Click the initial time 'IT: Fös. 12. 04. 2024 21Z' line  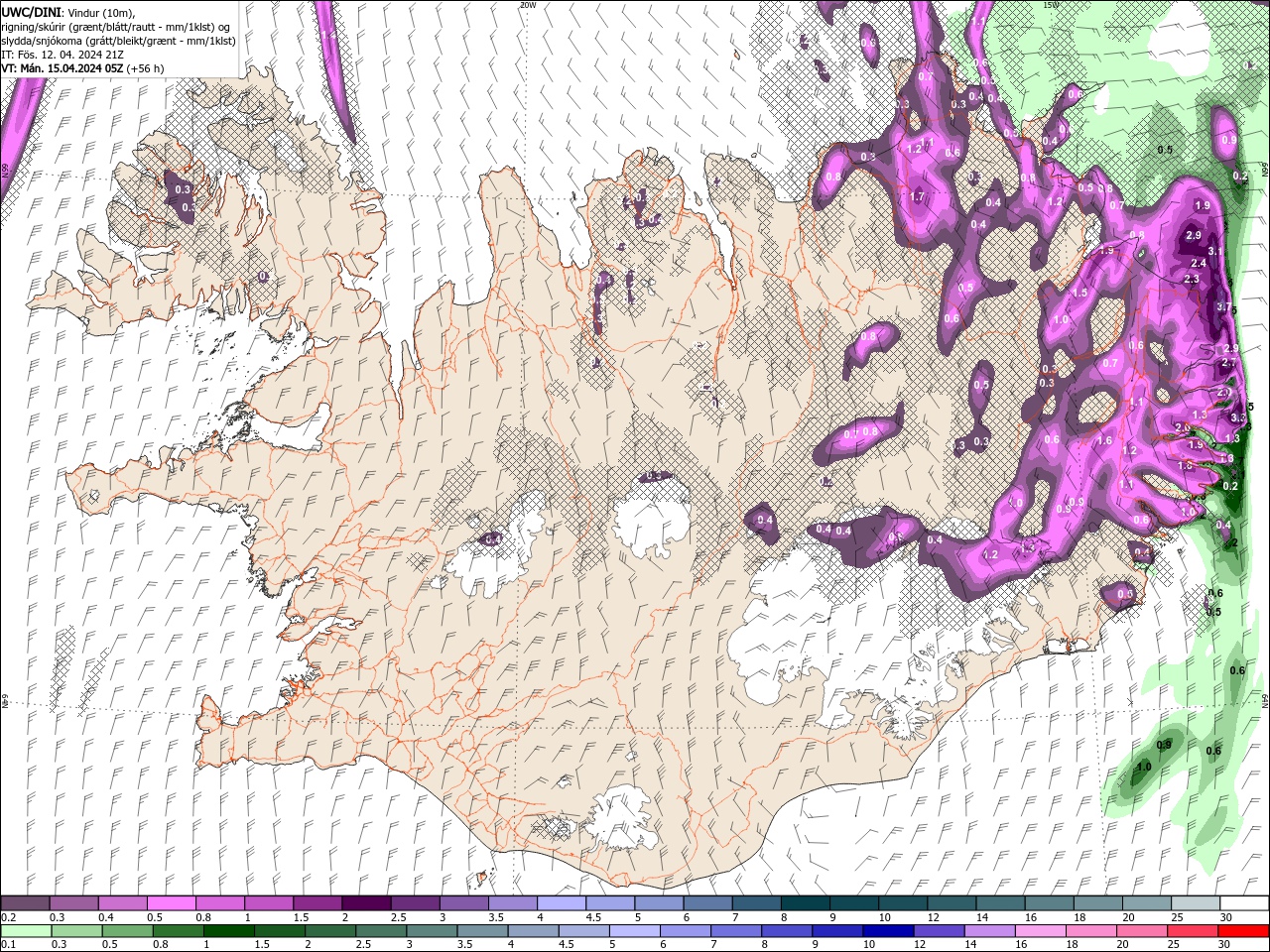pyautogui.click(x=63, y=55)
